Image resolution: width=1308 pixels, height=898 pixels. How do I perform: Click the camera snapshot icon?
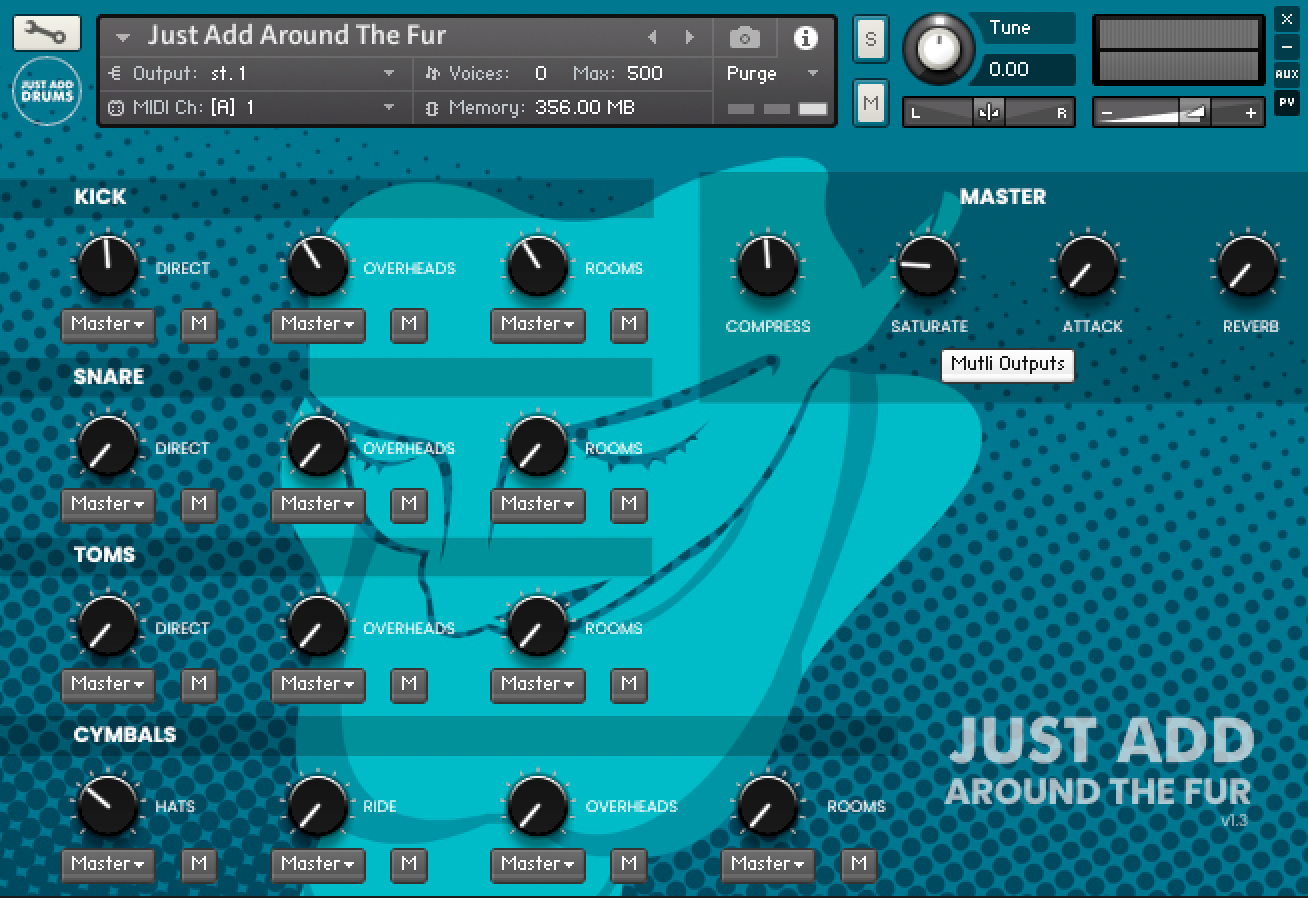click(x=744, y=38)
